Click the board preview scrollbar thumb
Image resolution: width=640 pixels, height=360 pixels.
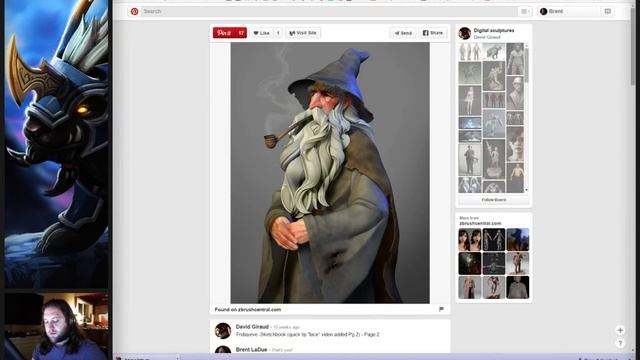527,65
